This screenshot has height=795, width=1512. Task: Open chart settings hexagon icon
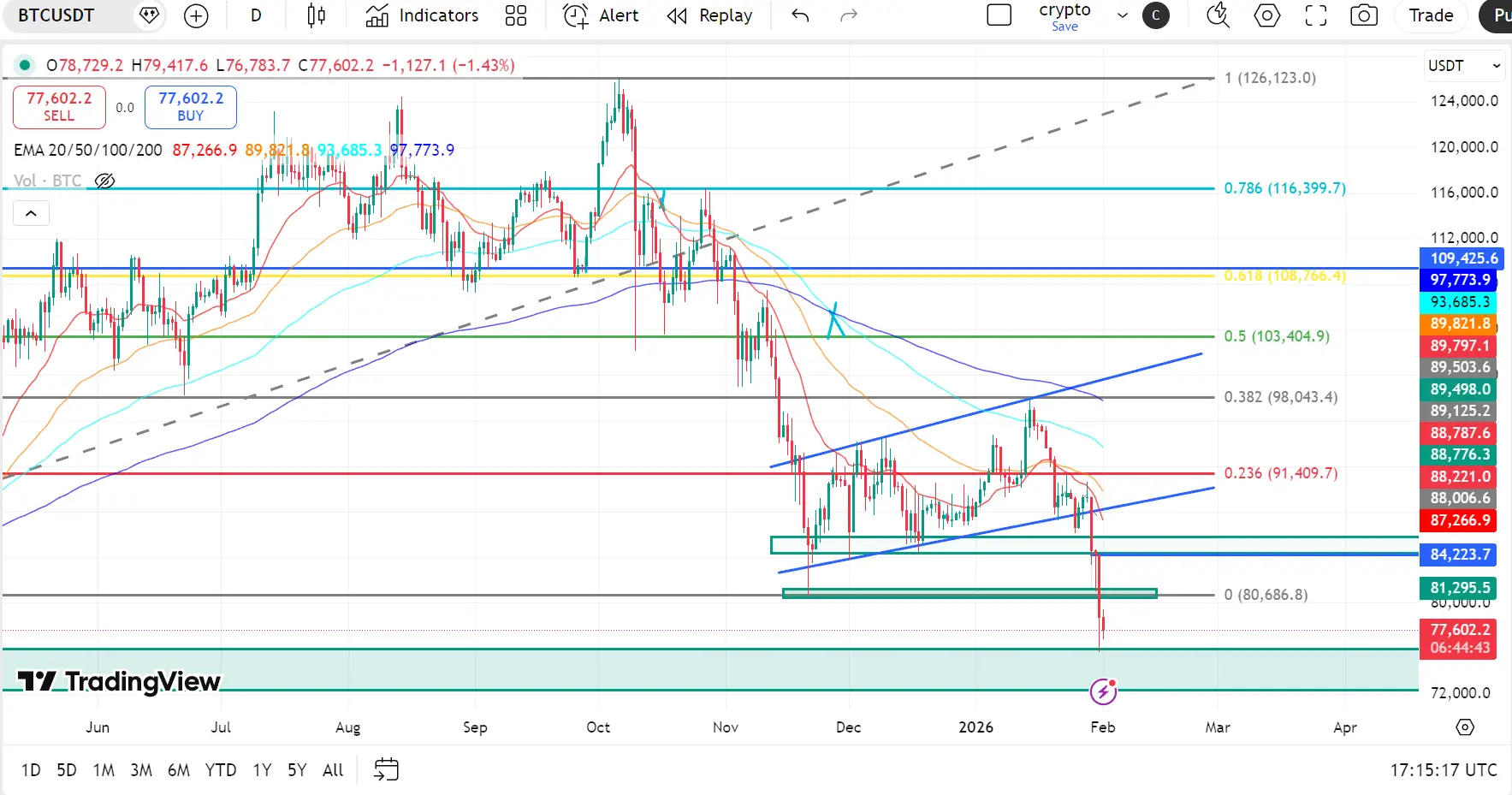(1267, 15)
